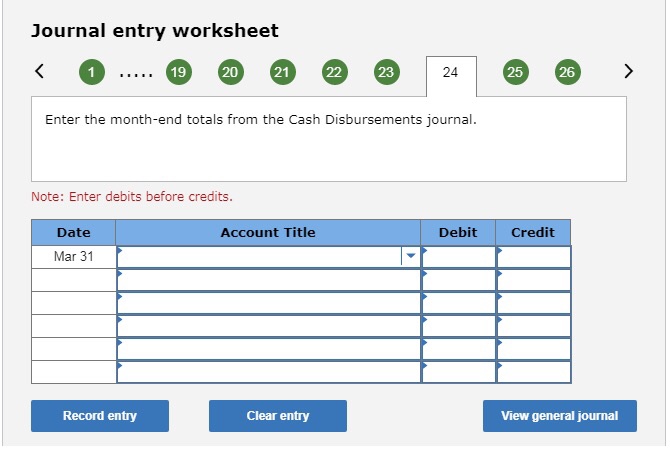
Task: Click the Debit field in Mar 31 row
Action: click(x=458, y=256)
